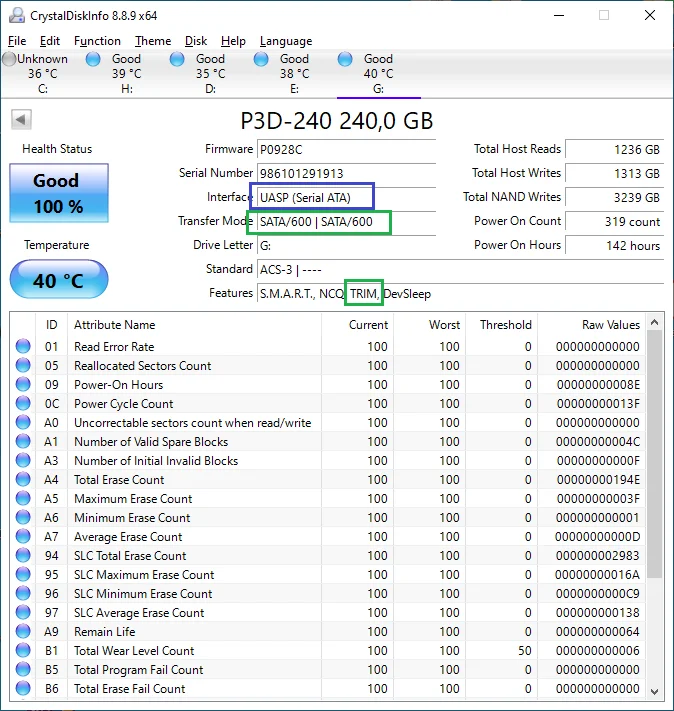Click the raw value 00000000194E

598,479
